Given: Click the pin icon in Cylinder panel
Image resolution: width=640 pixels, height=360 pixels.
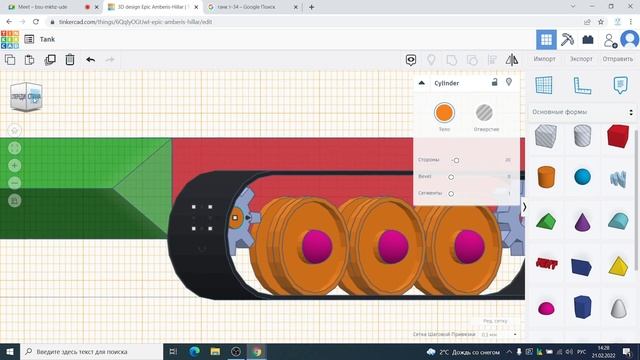Looking at the screenshot, I should pos(509,82).
